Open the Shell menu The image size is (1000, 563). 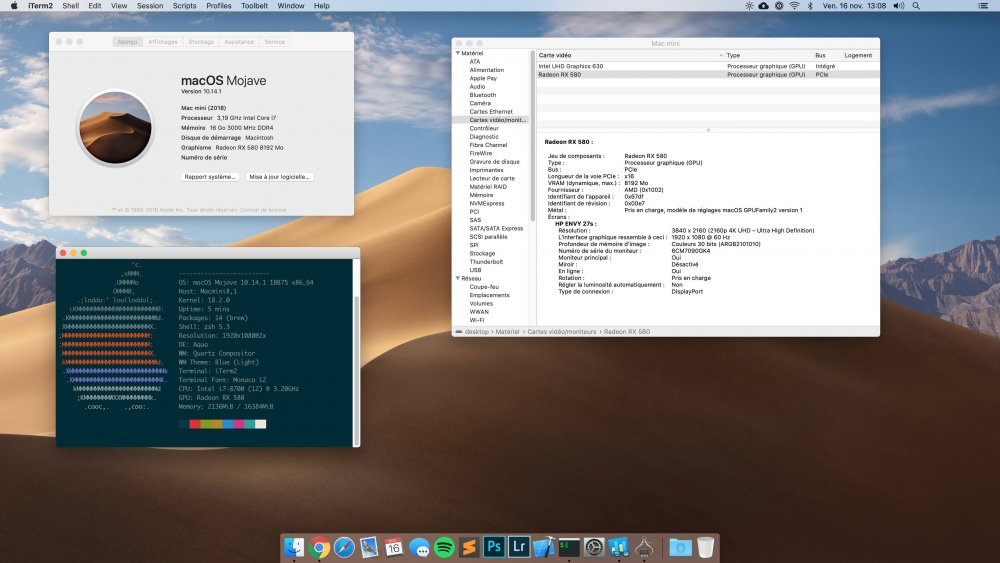click(x=71, y=6)
